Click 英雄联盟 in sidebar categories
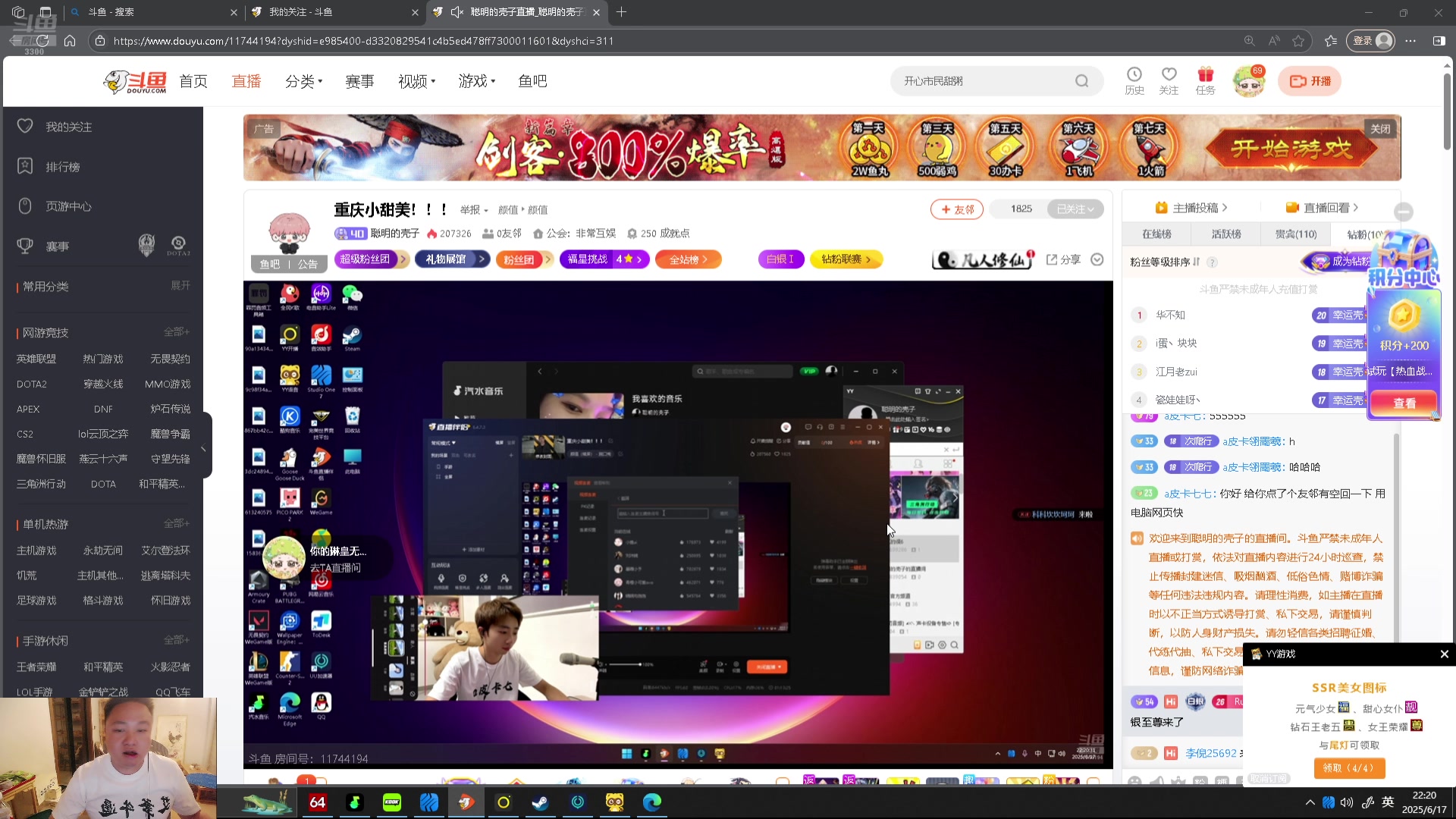The width and height of the screenshot is (1456, 819). (x=36, y=359)
